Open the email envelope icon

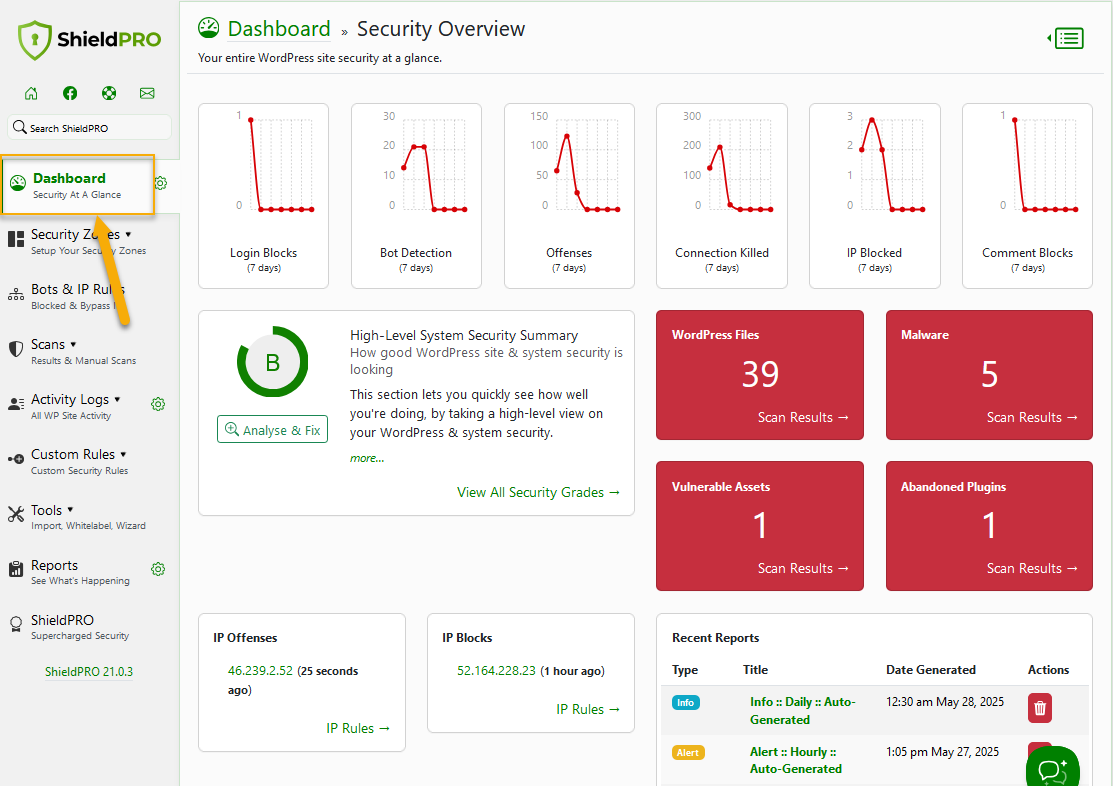(x=147, y=93)
